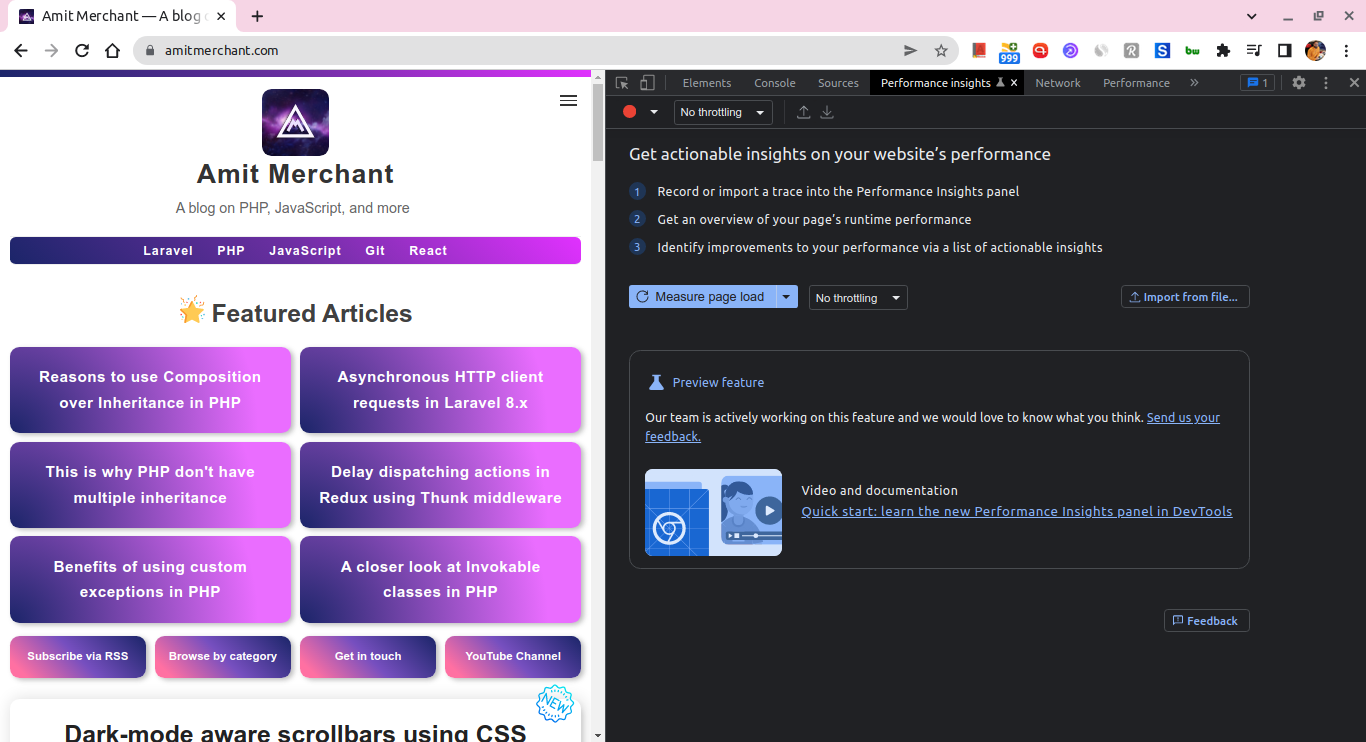This screenshot has width=1366, height=742.
Task: Open the PHP category link
Action: 231,251
